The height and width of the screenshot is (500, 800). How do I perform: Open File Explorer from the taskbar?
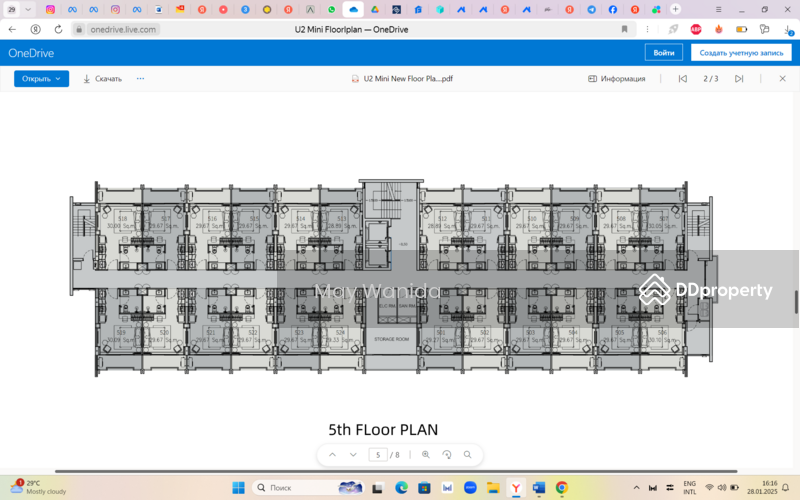(493, 488)
